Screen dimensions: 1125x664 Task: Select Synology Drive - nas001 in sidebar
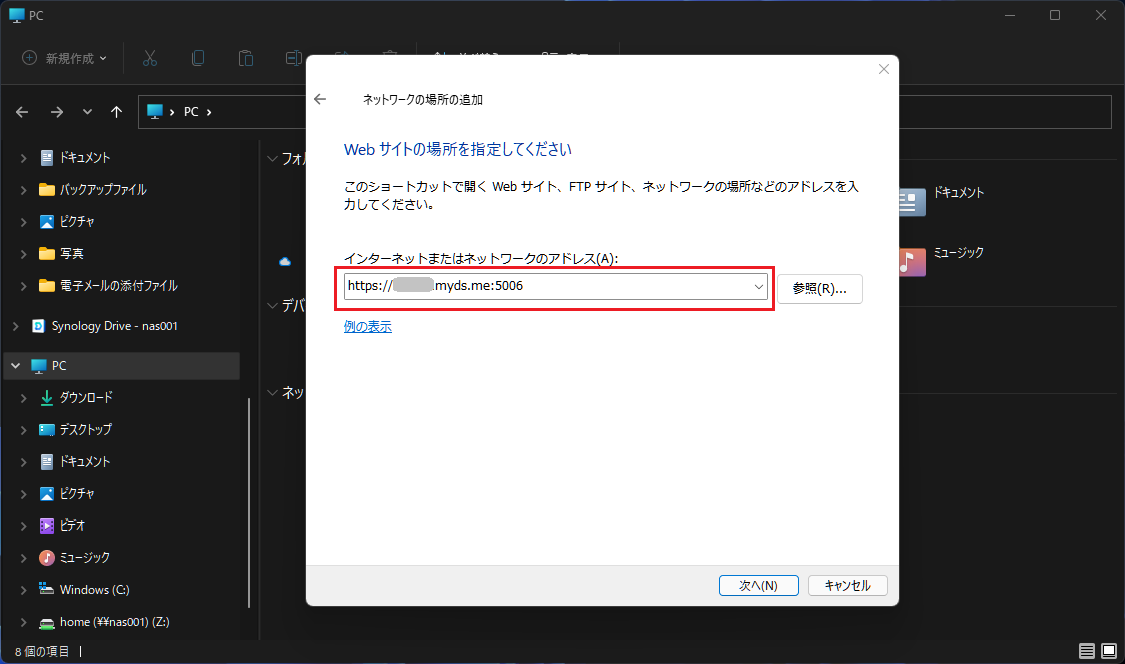click(x=114, y=326)
